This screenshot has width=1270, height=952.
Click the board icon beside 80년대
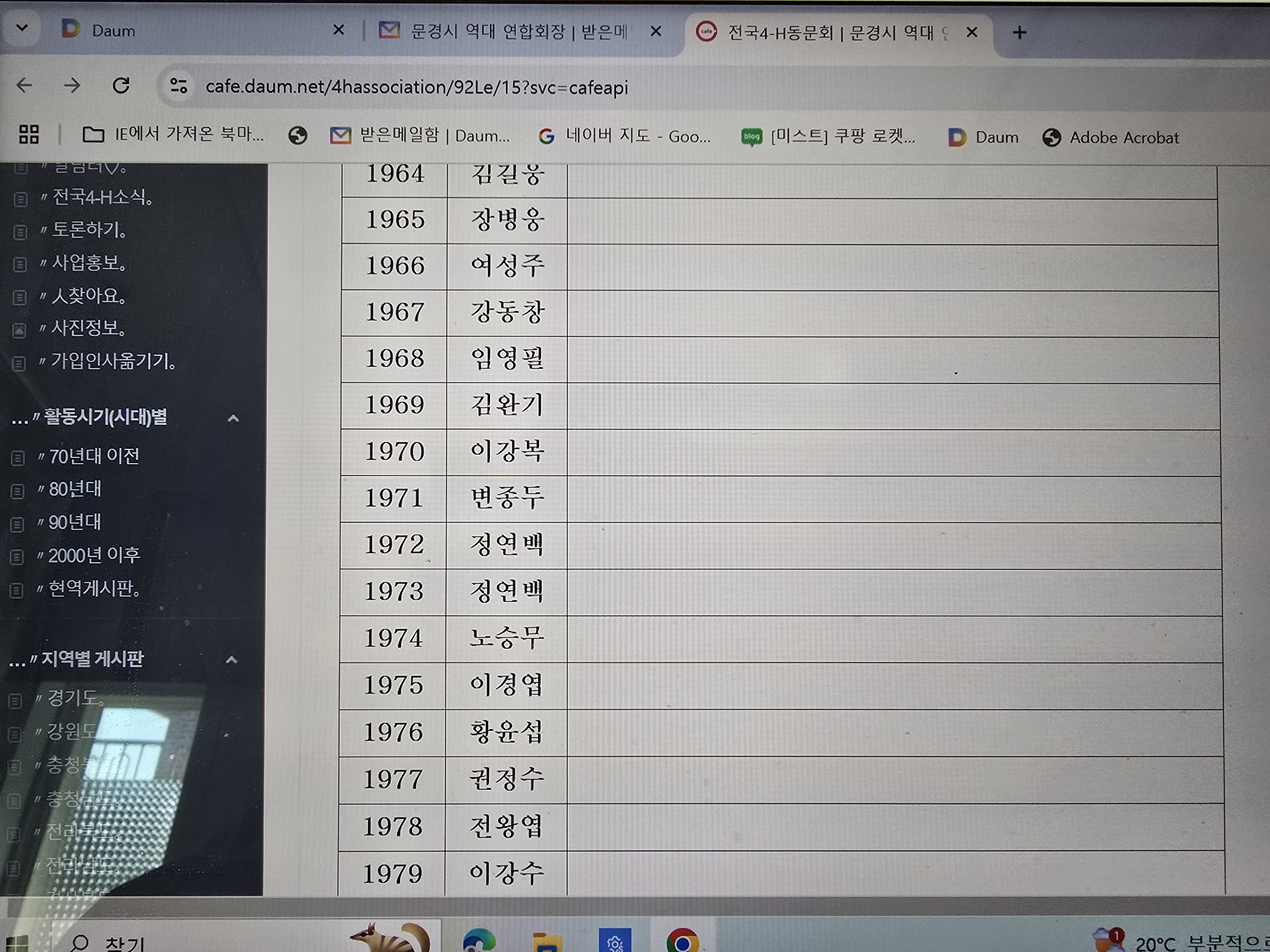[x=18, y=491]
